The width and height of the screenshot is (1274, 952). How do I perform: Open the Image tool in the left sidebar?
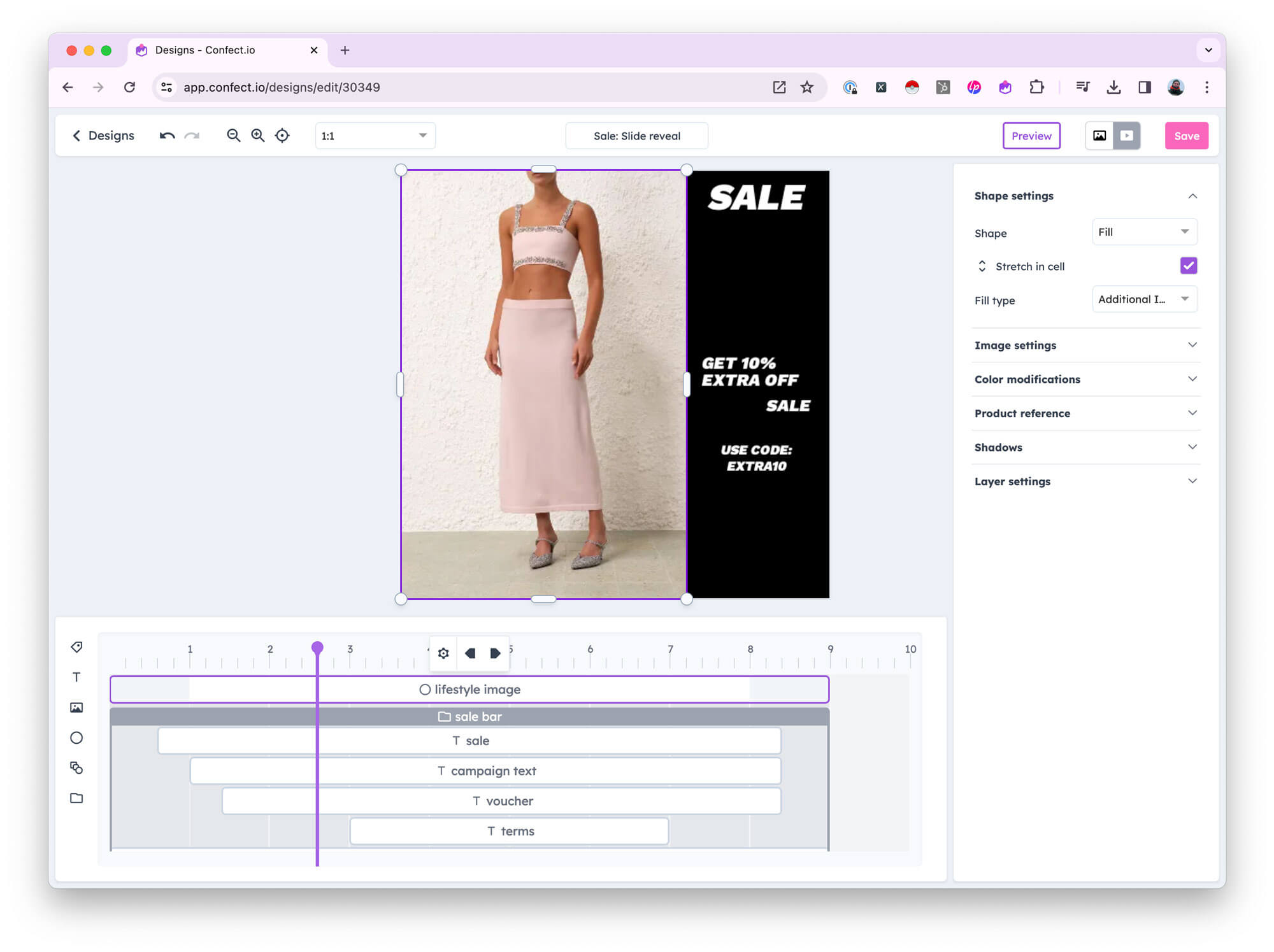click(76, 707)
